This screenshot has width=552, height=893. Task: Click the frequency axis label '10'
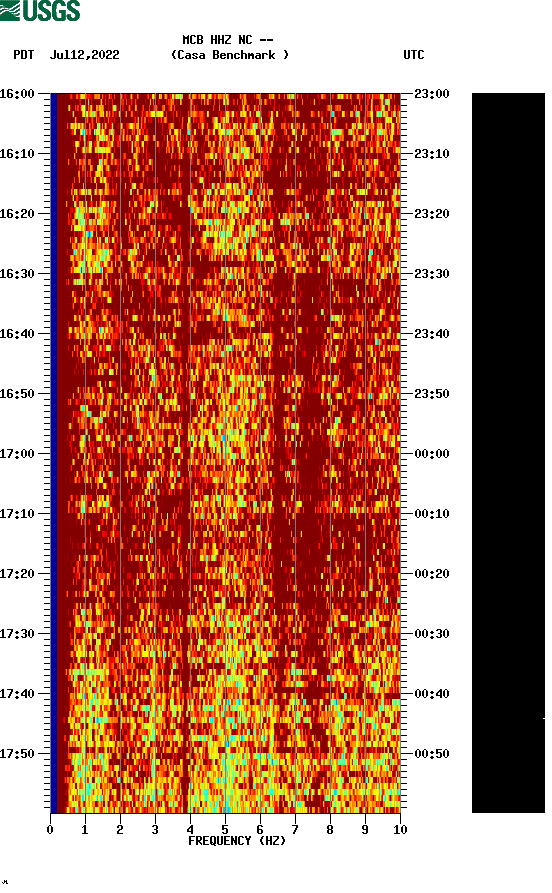(x=400, y=830)
